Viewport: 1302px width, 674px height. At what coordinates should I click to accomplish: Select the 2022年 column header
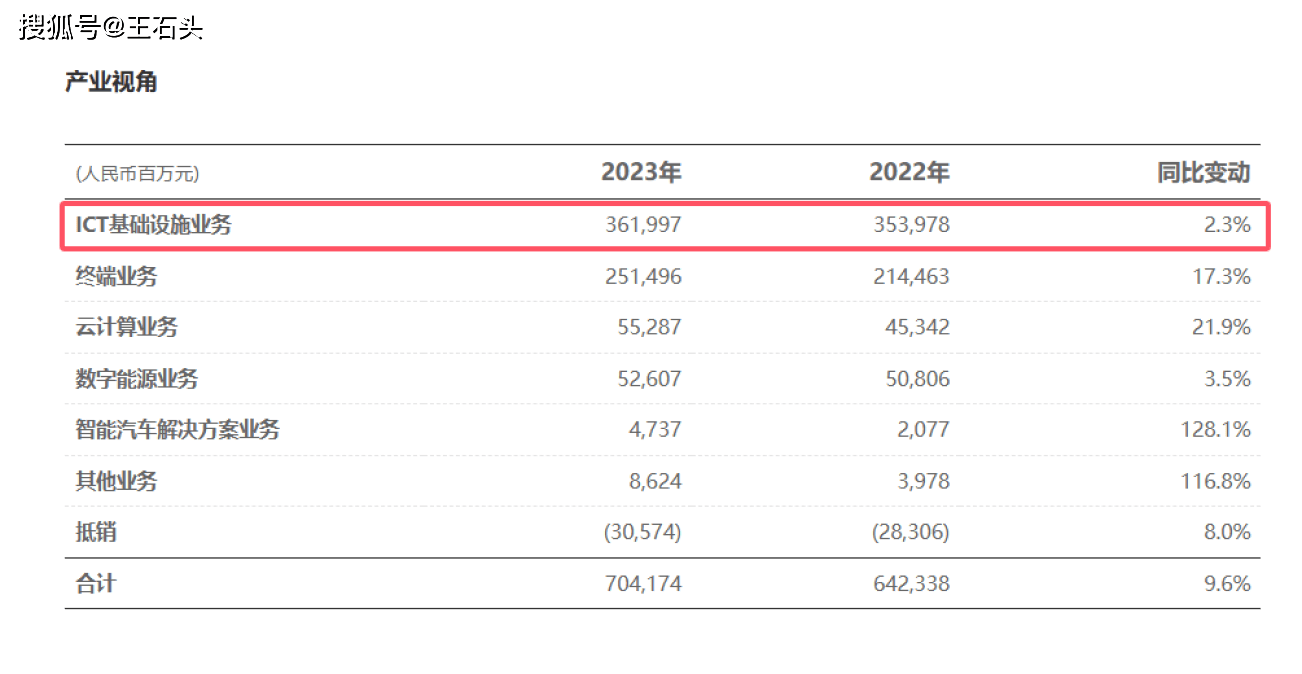click(909, 172)
